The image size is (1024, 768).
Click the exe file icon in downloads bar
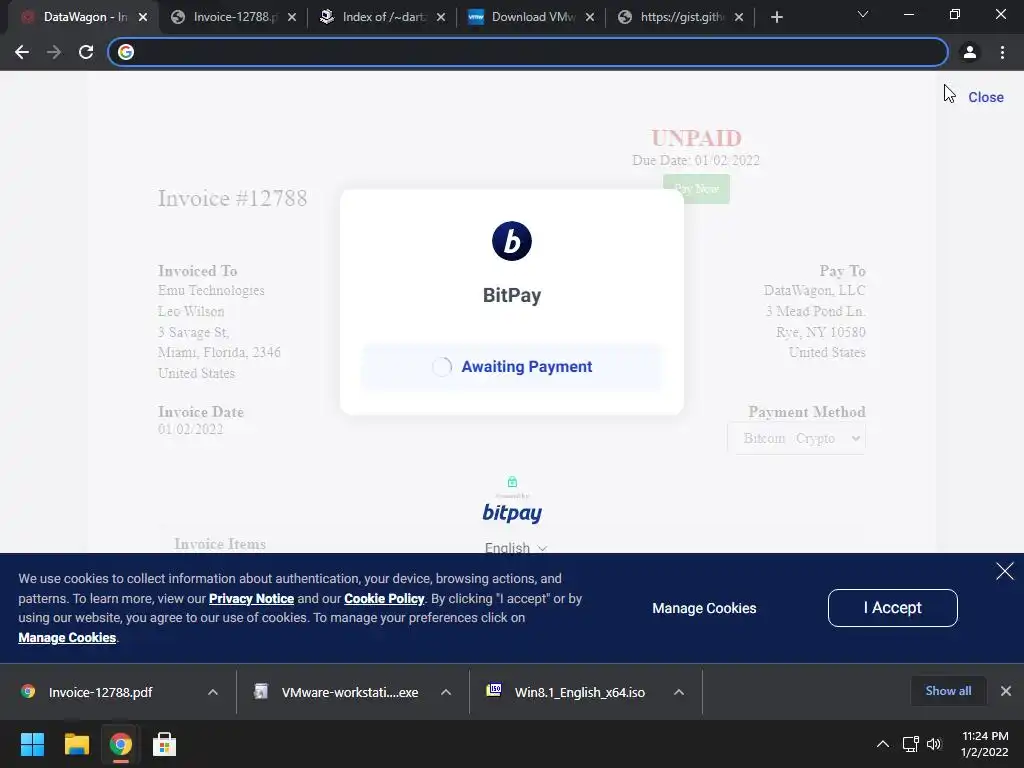click(261, 691)
